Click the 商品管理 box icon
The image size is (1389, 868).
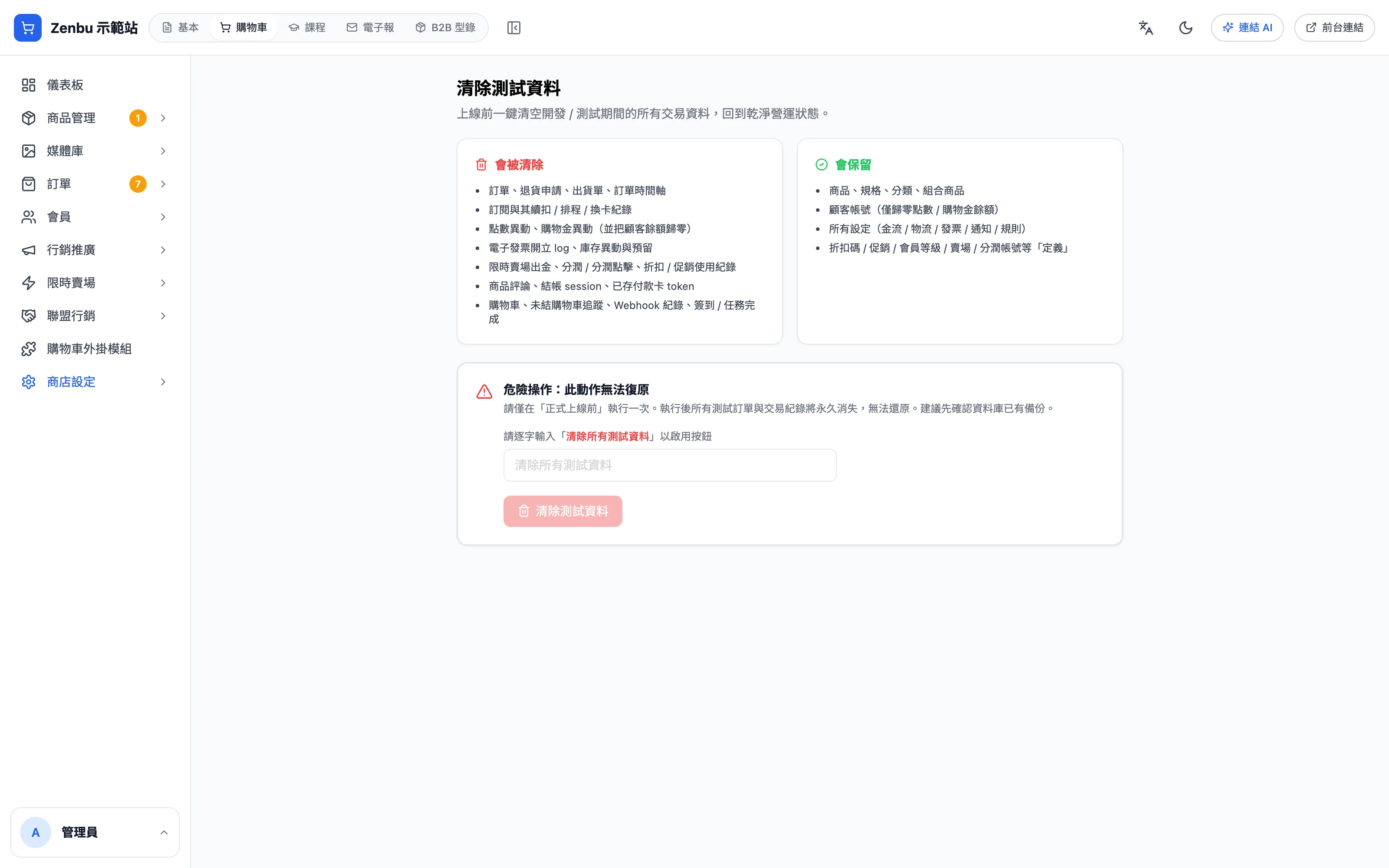(29, 118)
